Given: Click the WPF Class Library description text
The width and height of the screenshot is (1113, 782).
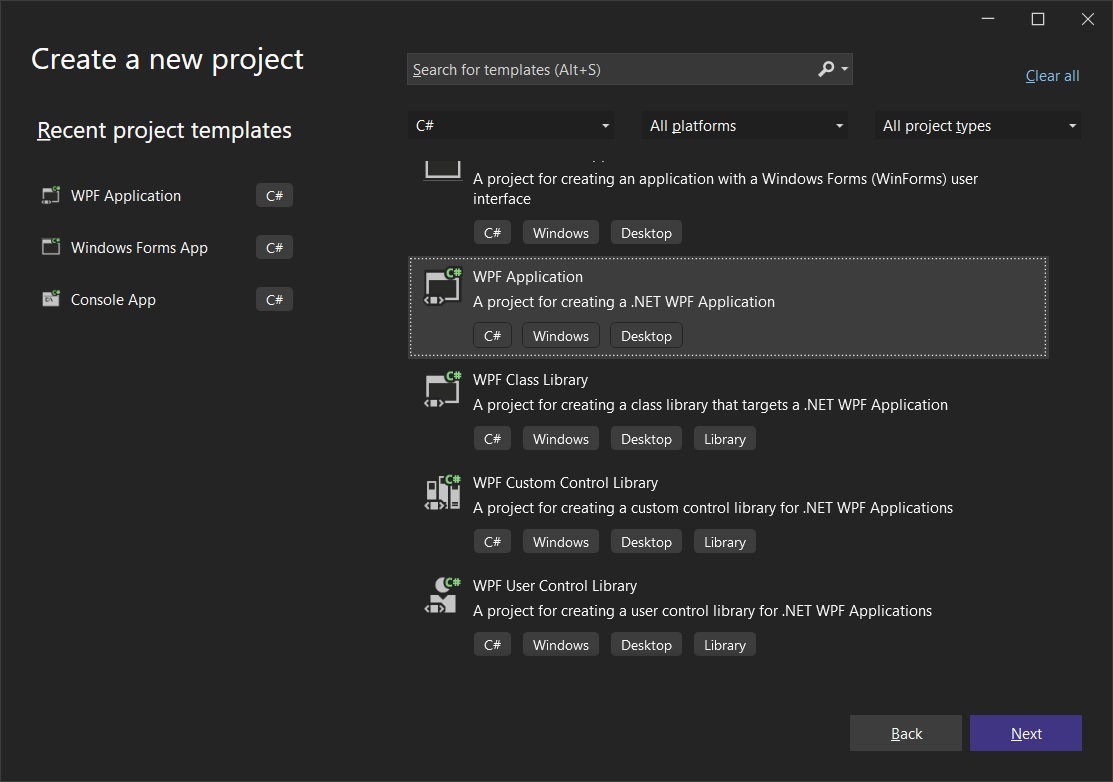Looking at the screenshot, I should (x=710, y=404).
